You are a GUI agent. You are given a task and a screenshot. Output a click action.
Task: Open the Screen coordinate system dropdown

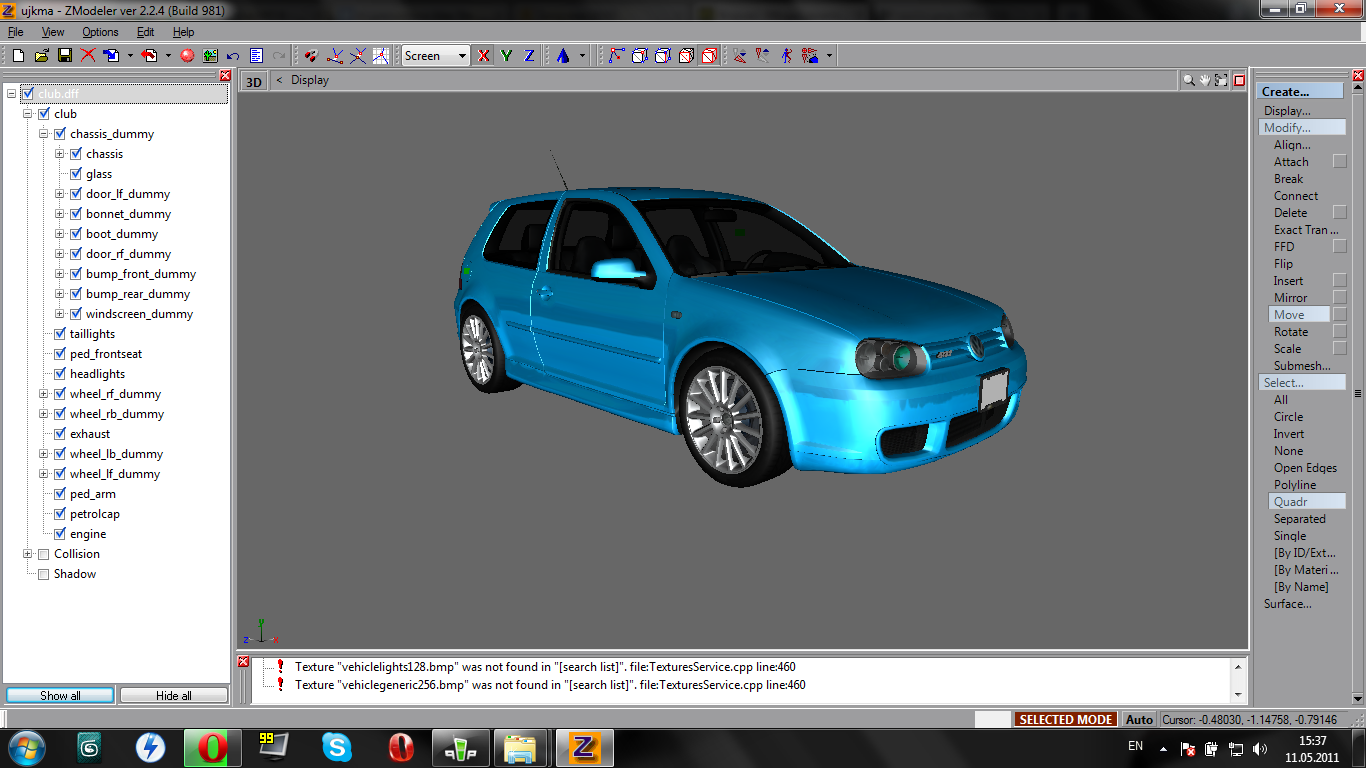click(435, 56)
